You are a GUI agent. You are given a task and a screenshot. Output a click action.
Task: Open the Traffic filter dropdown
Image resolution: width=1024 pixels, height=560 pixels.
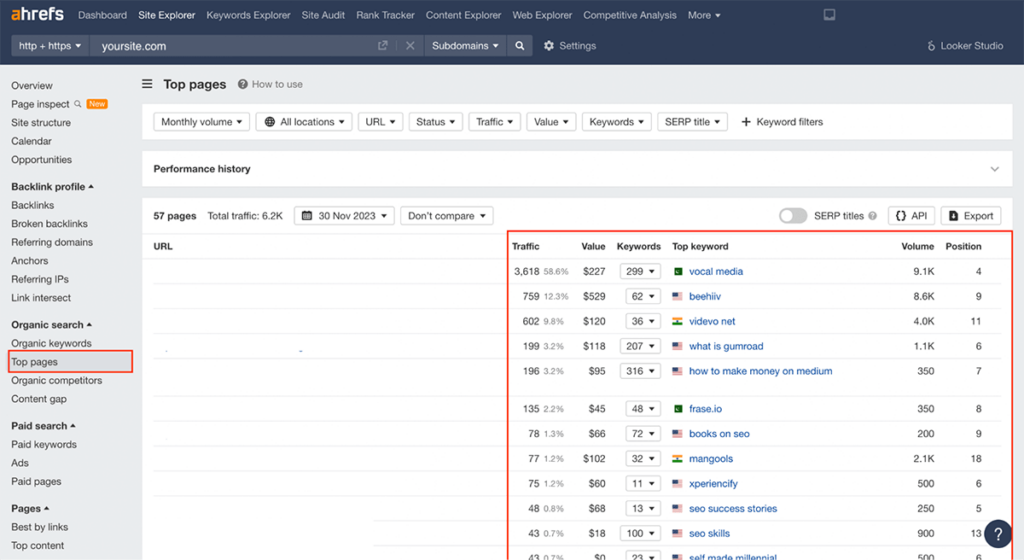[x=494, y=122]
